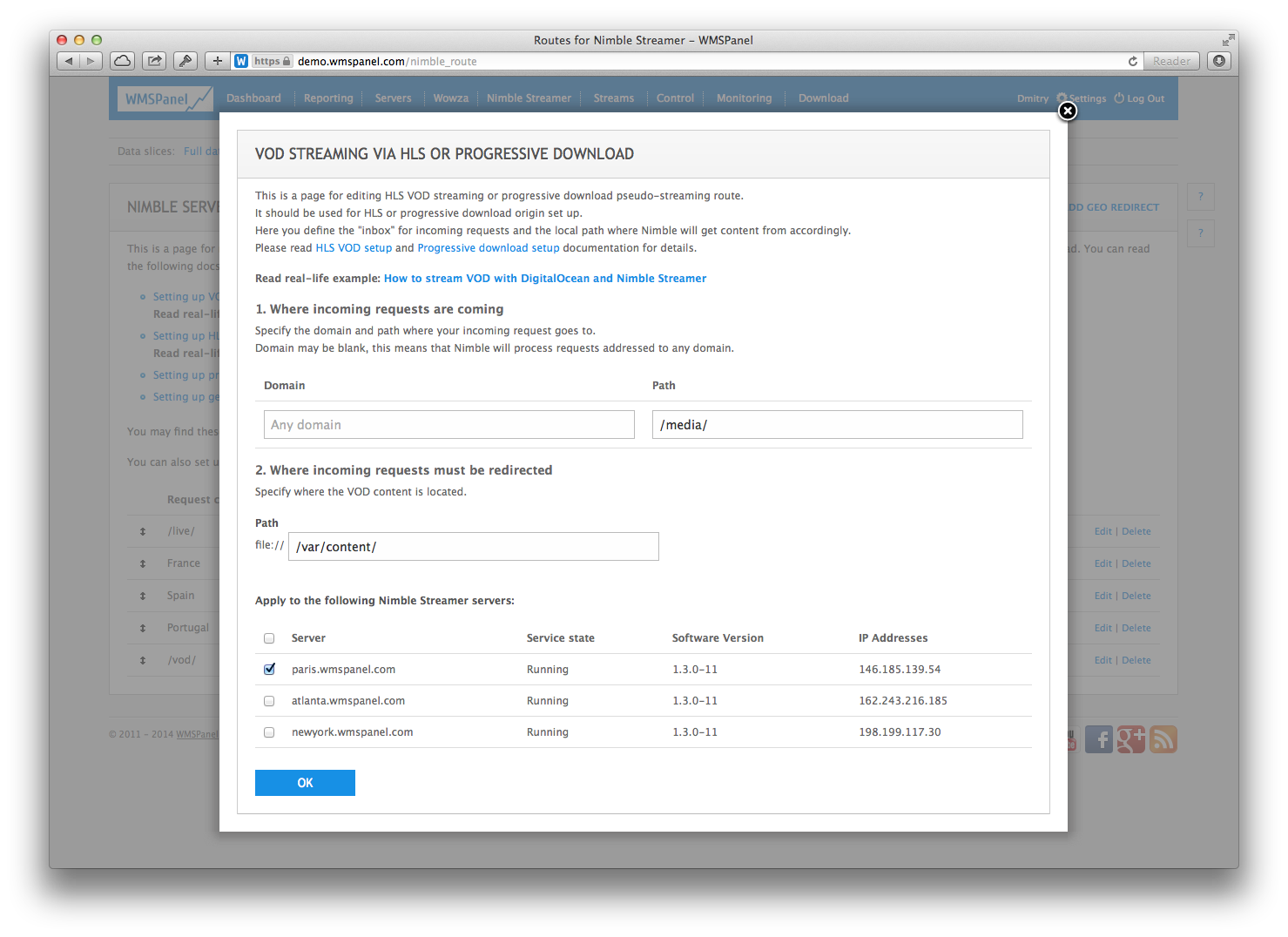Open the Progressive download setup link

489,248
